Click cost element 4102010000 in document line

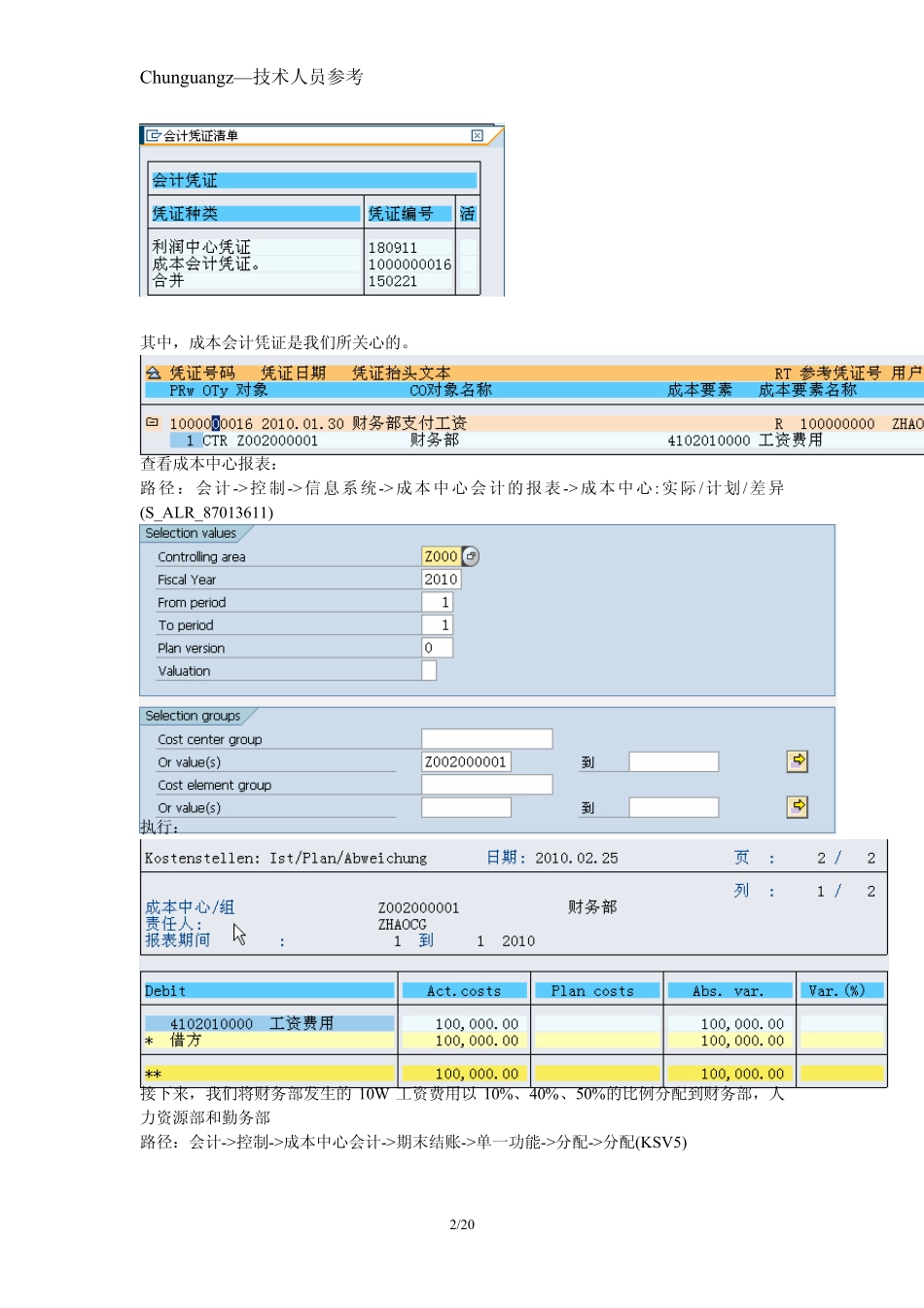[708, 441]
